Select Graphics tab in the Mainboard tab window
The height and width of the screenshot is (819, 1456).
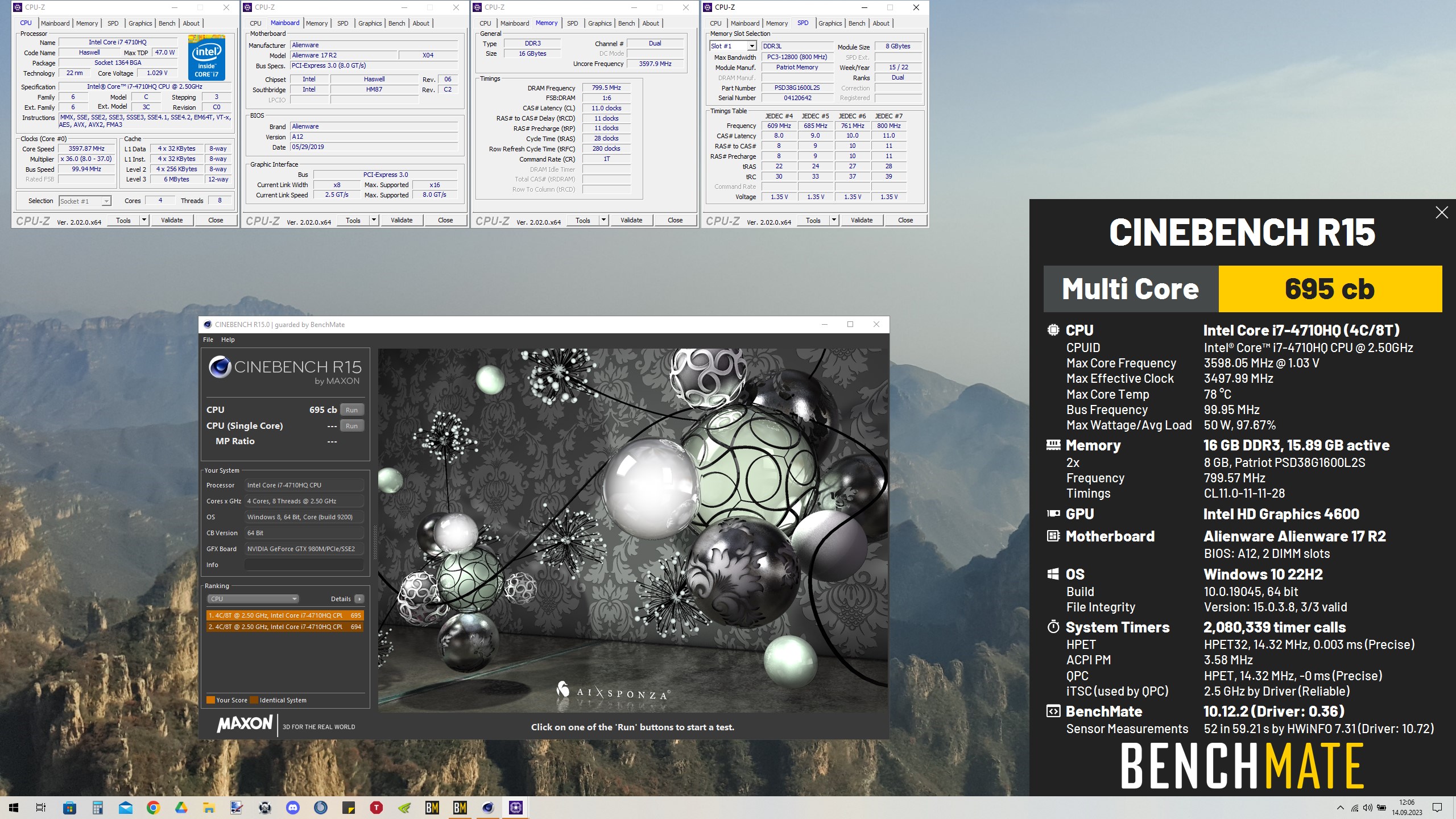pos(370,23)
